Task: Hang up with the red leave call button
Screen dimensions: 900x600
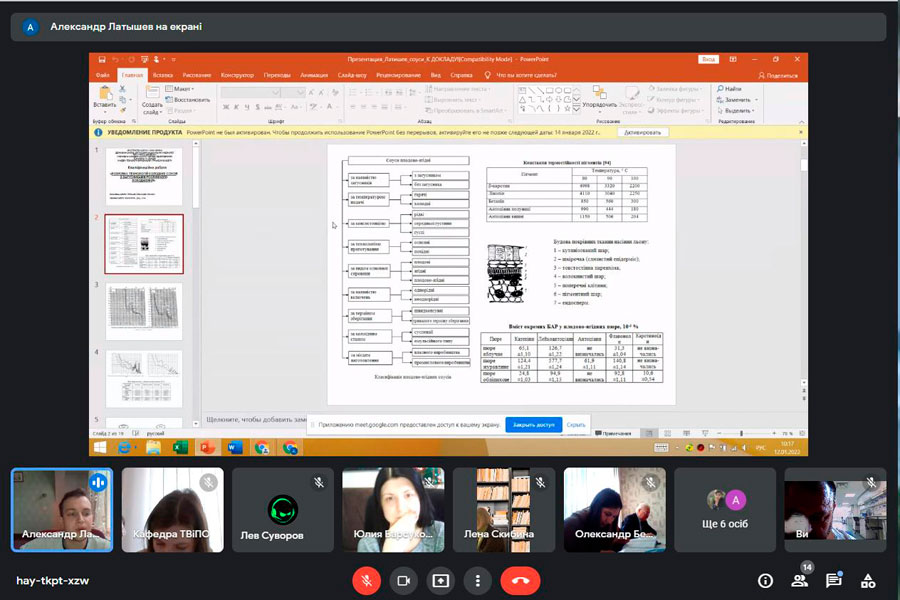Action: (x=520, y=580)
